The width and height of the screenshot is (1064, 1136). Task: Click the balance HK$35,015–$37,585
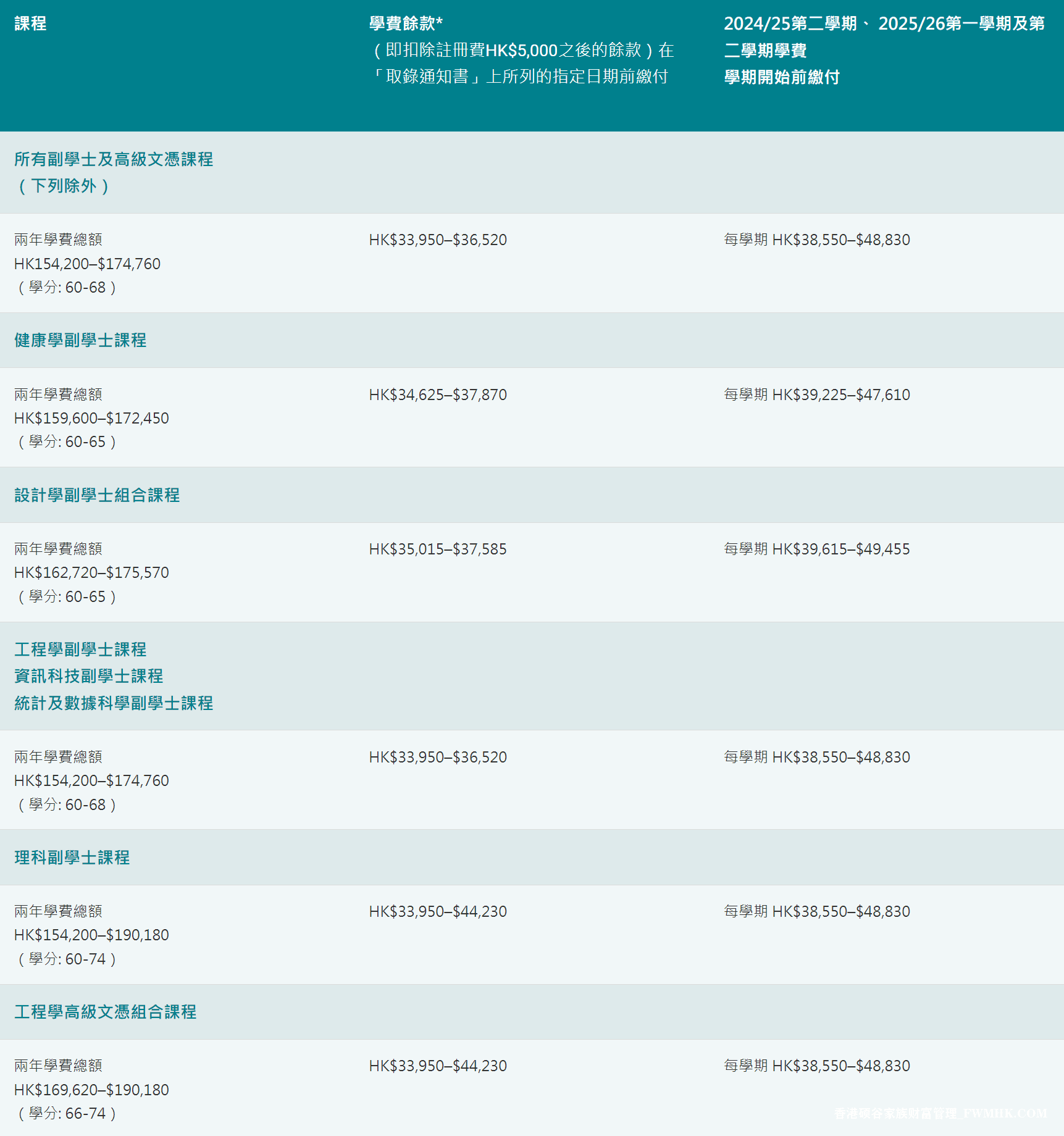coord(438,549)
